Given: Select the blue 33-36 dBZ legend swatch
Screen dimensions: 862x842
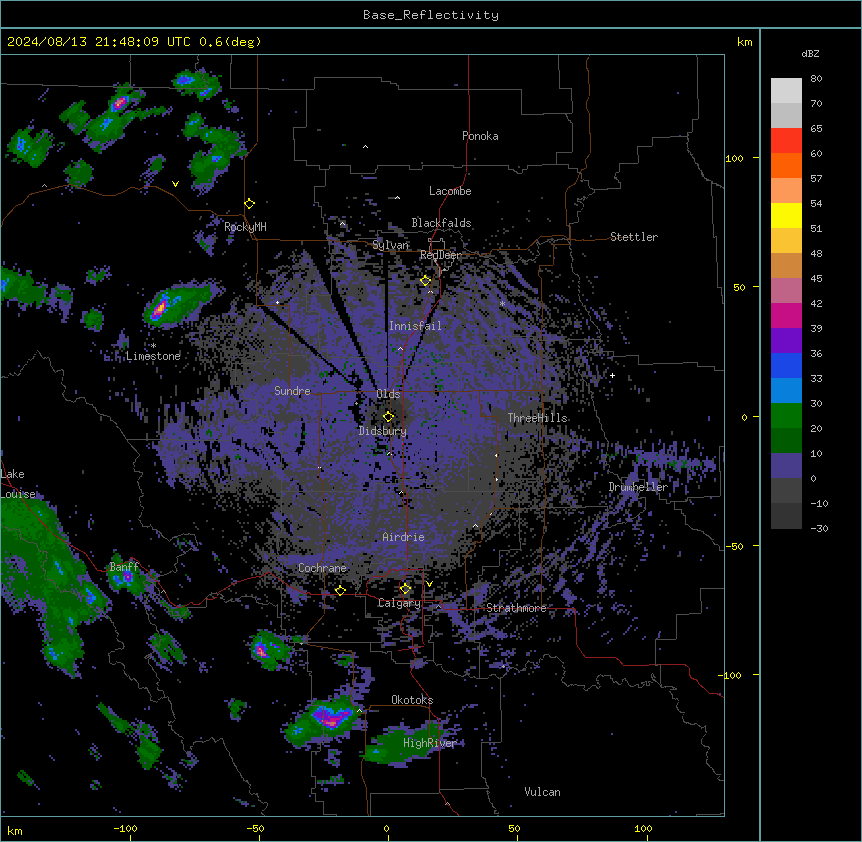Looking at the screenshot, I should (x=786, y=365).
